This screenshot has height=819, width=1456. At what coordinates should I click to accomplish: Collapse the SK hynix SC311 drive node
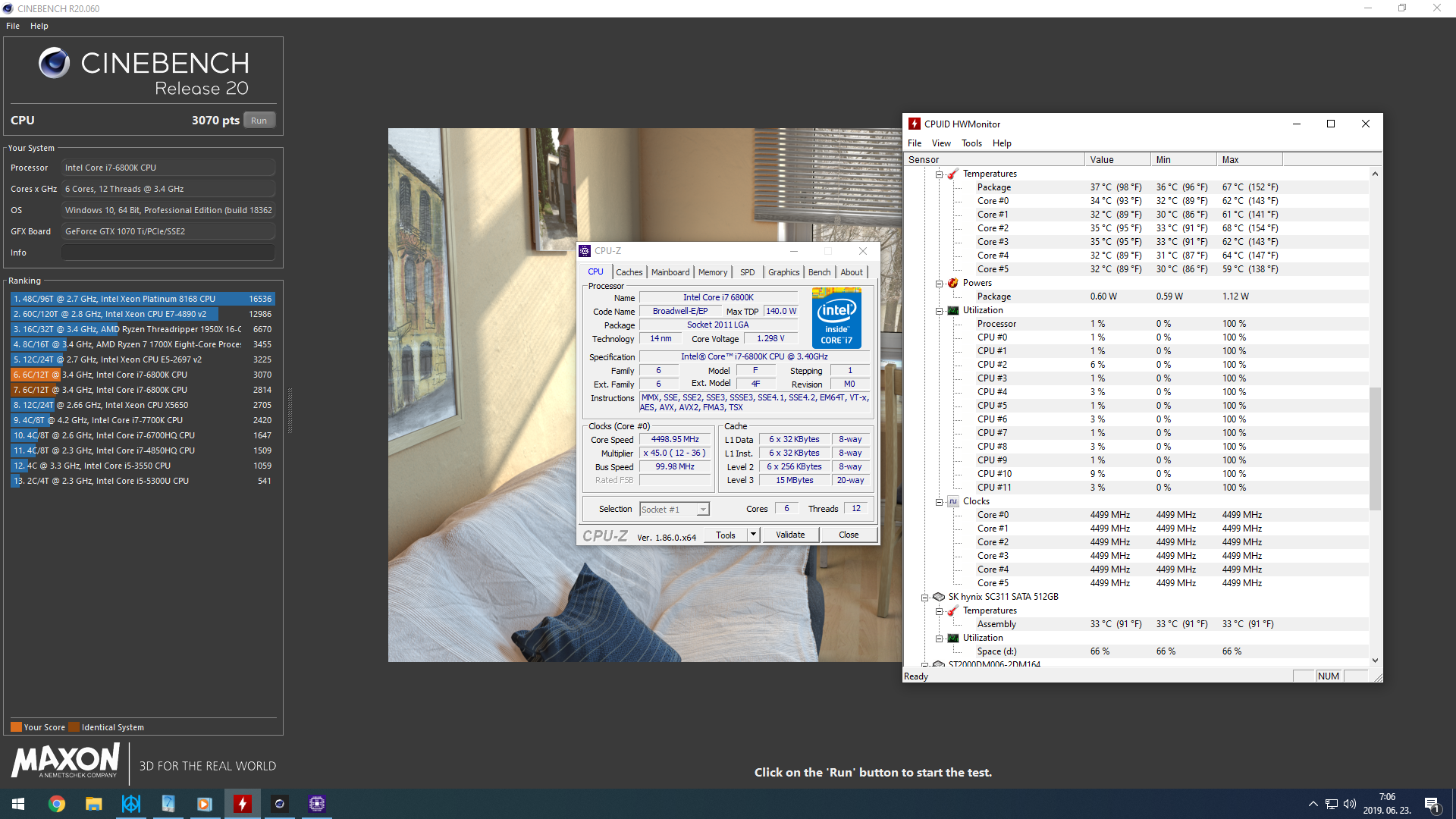pyautogui.click(x=924, y=598)
